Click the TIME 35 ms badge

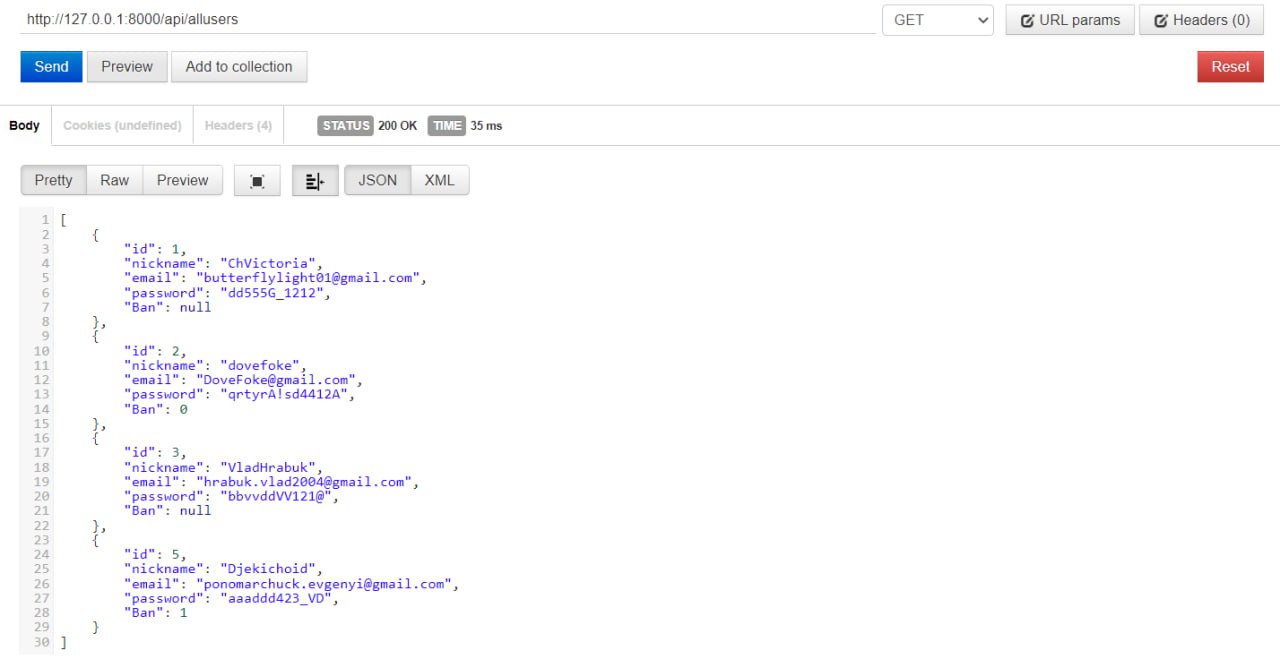click(465, 126)
